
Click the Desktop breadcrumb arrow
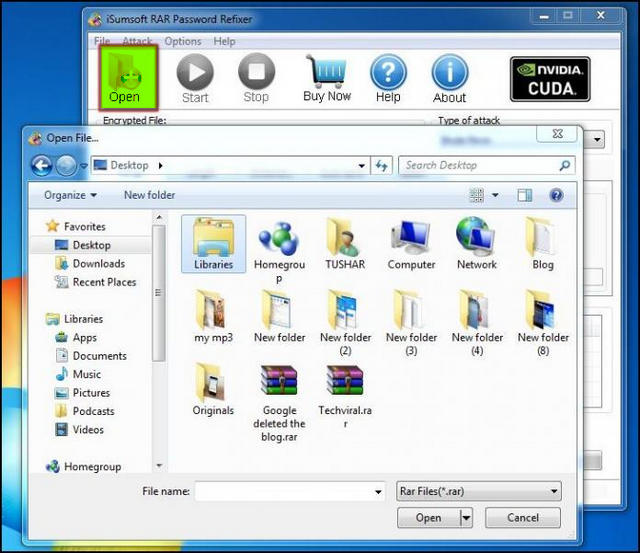(160, 166)
